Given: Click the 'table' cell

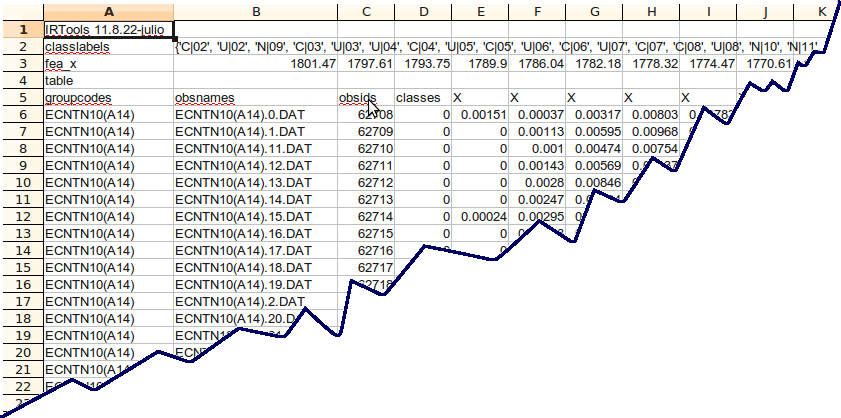Looking at the screenshot, I should [109, 81].
